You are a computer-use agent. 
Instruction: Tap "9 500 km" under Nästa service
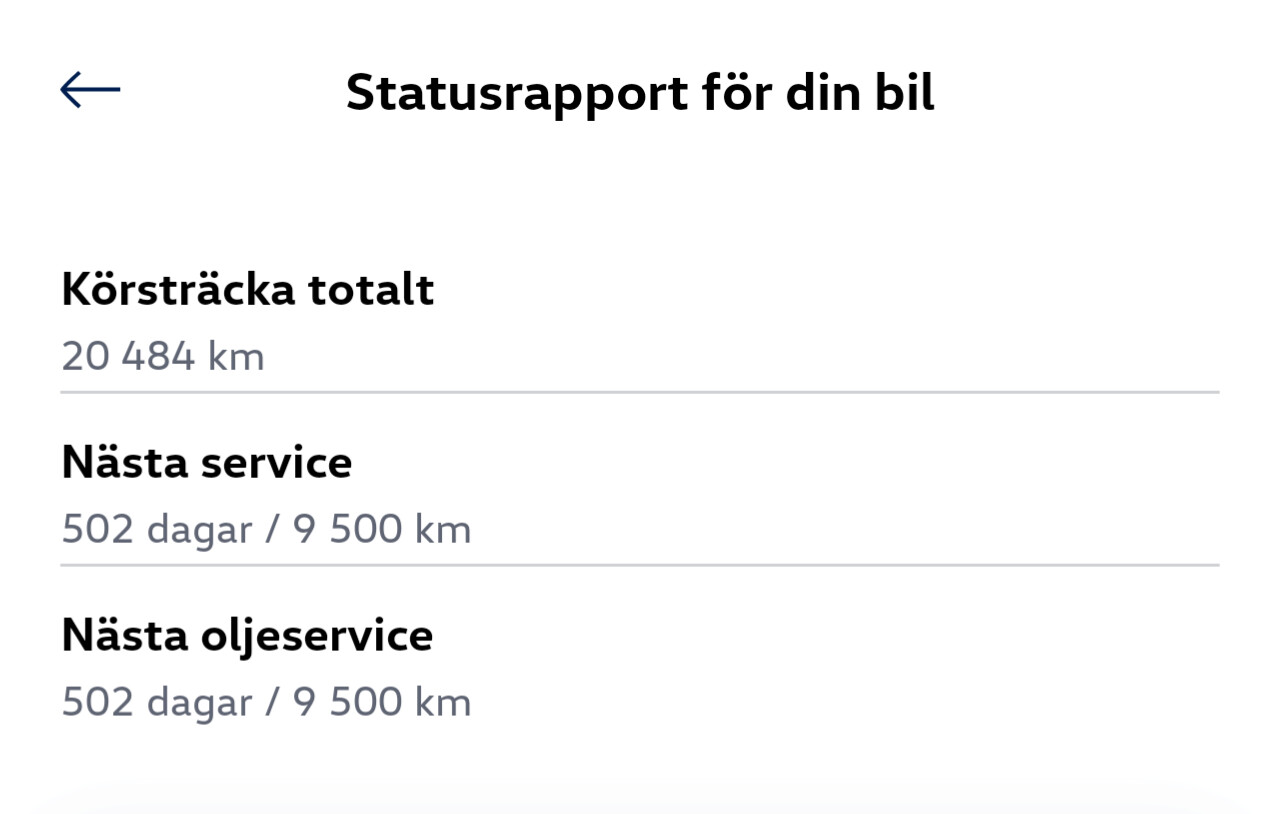click(381, 529)
